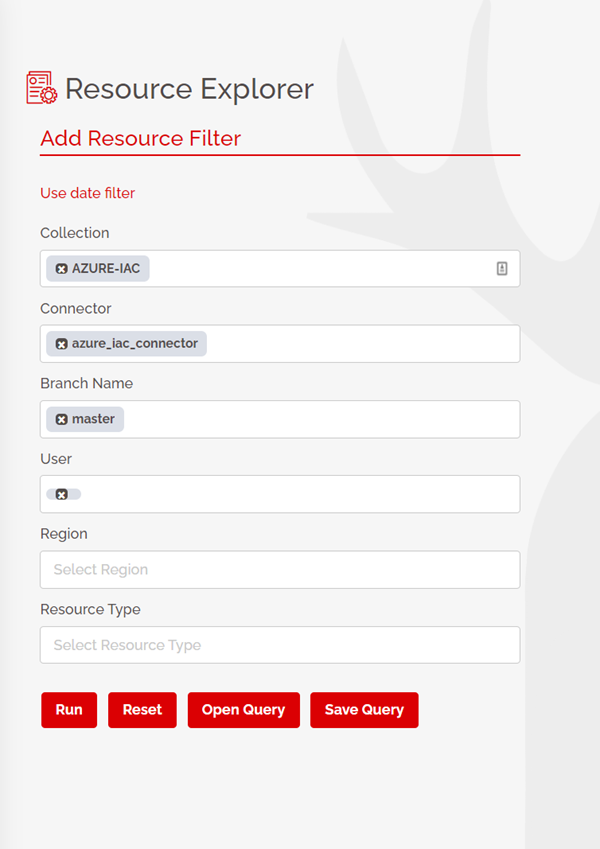This screenshot has height=849, width=600.
Task: Remove the AZURE-IAC tag with its x icon
Action: pos(61,269)
